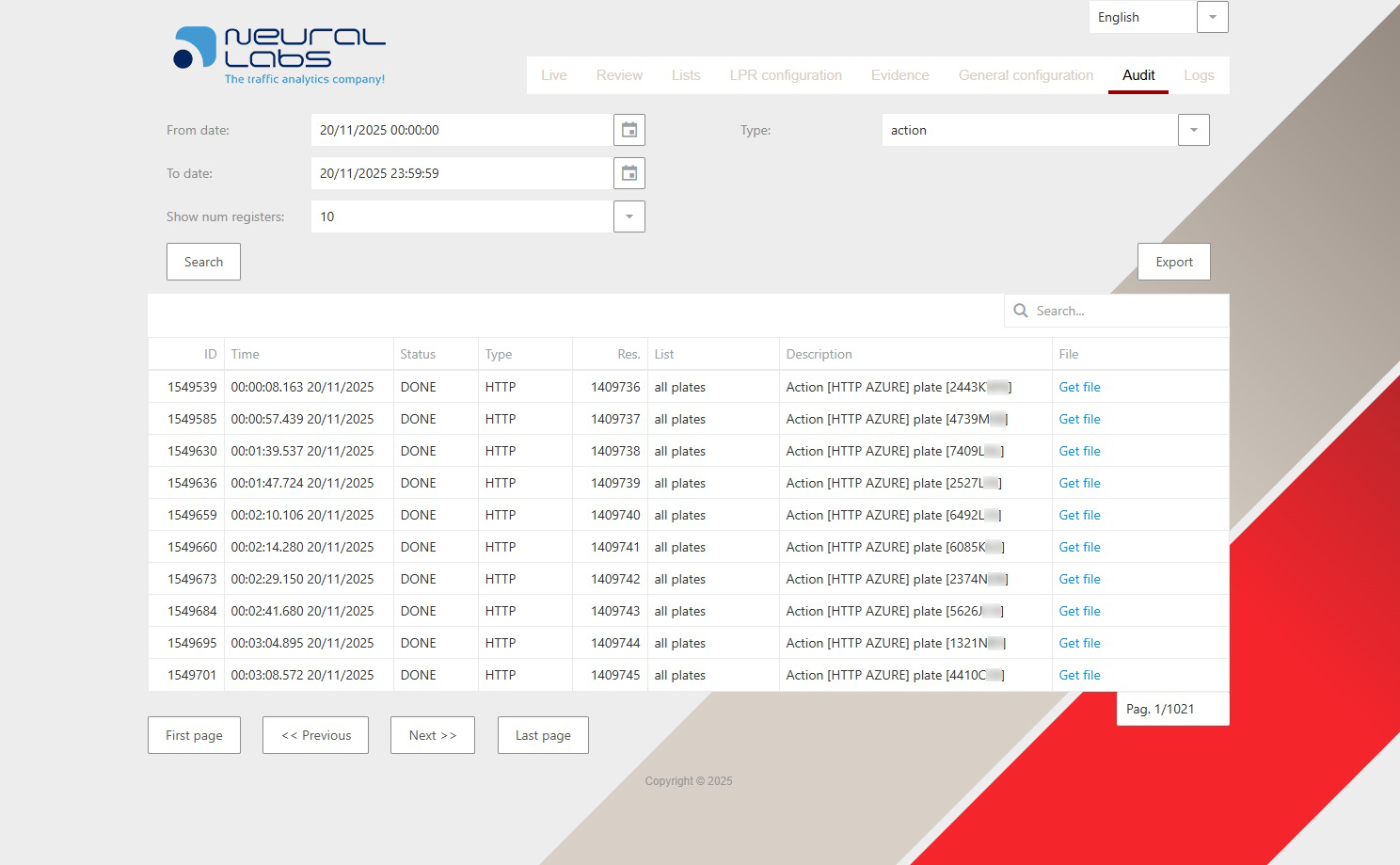Go to Next page of results
Screen dimensions: 1400x865
tap(433, 735)
